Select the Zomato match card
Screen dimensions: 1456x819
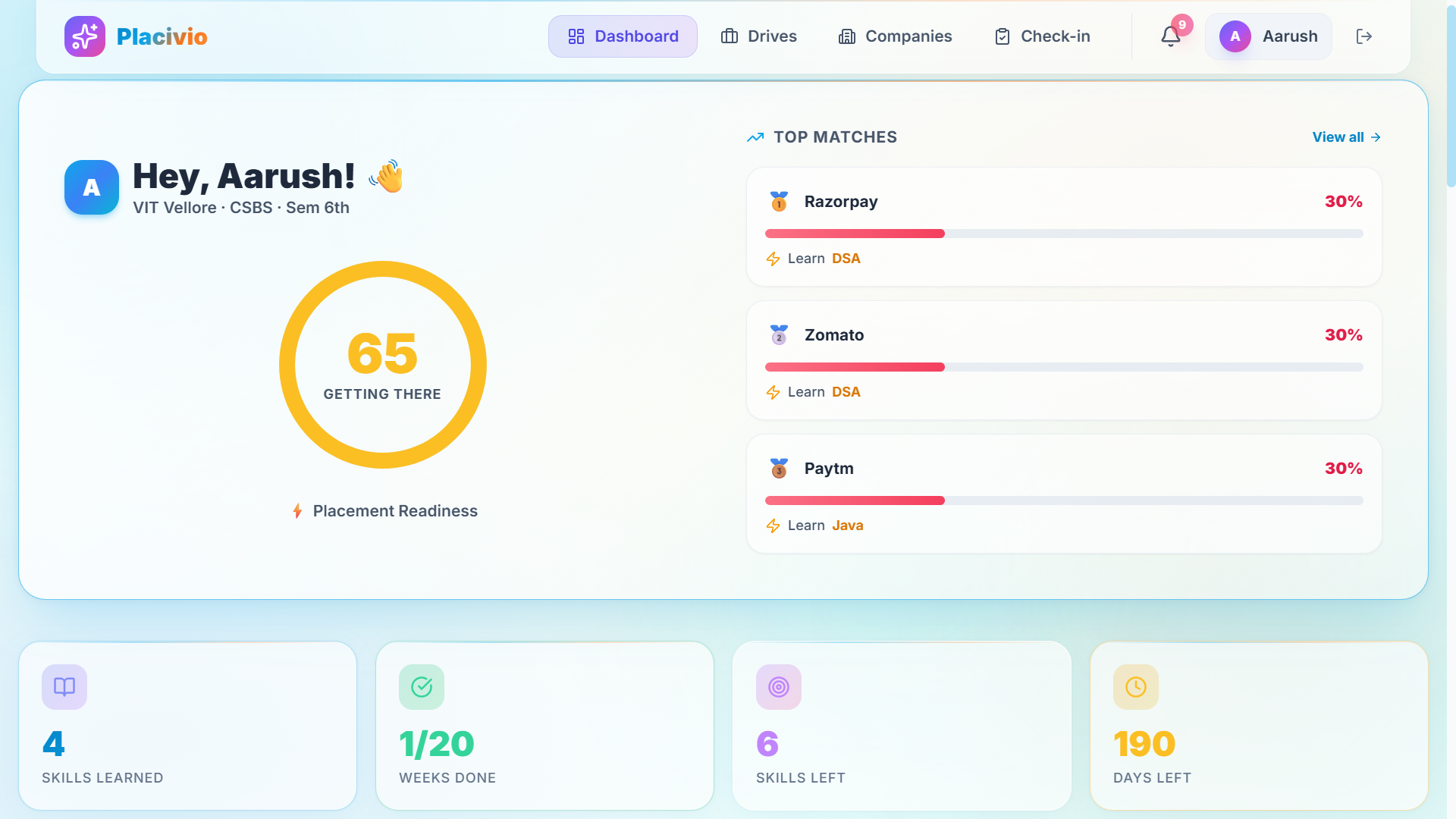(x=1064, y=360)
